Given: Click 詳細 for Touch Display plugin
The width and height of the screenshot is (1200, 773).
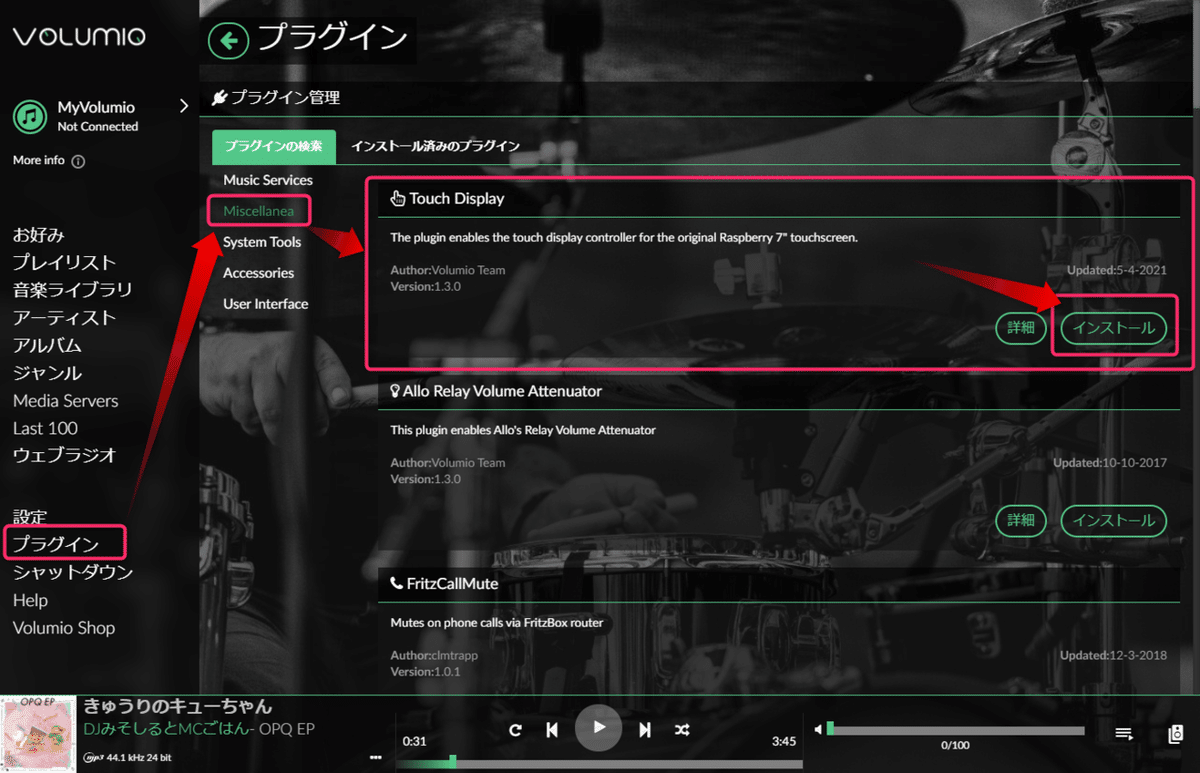Looking at the screenshot, I should pos(1021,328).
